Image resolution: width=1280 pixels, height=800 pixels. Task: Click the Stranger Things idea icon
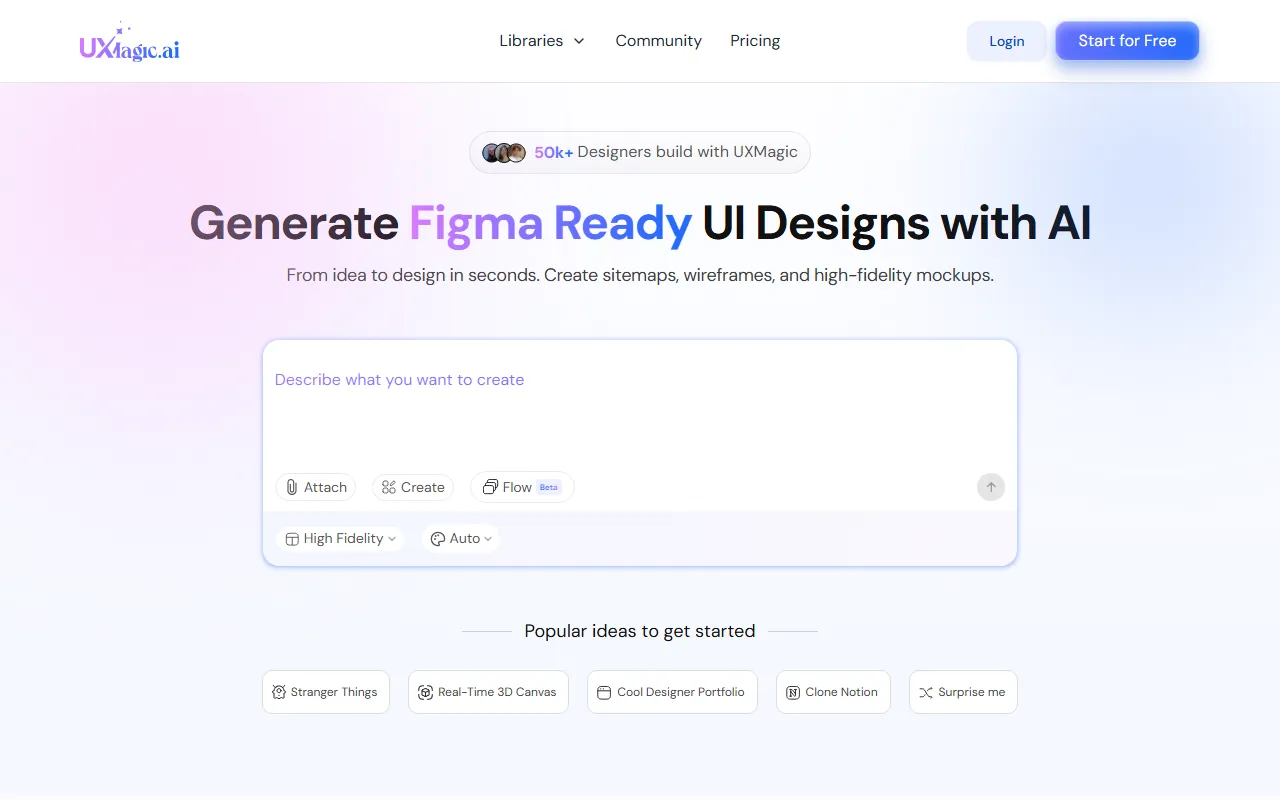279,692
